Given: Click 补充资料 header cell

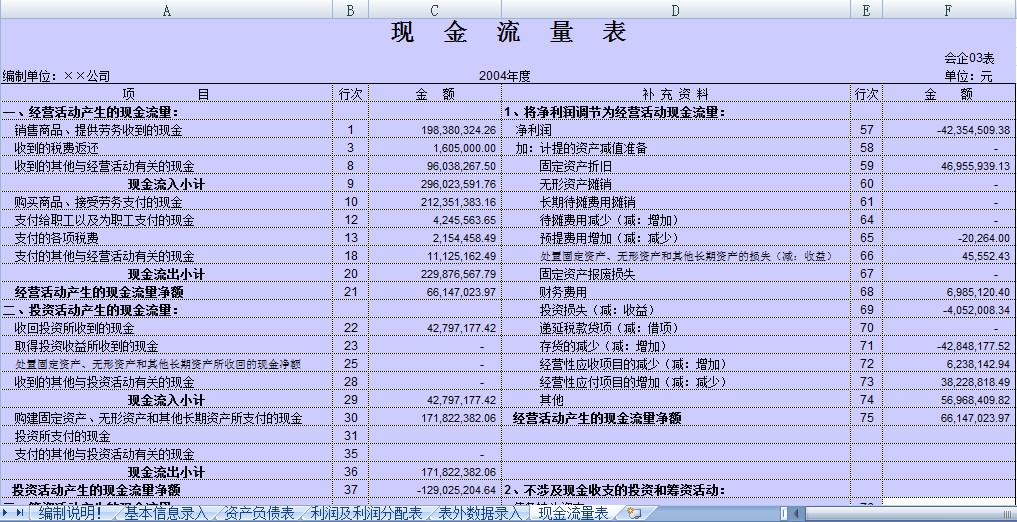Looking at the screenshot, I should click(676, 94).
